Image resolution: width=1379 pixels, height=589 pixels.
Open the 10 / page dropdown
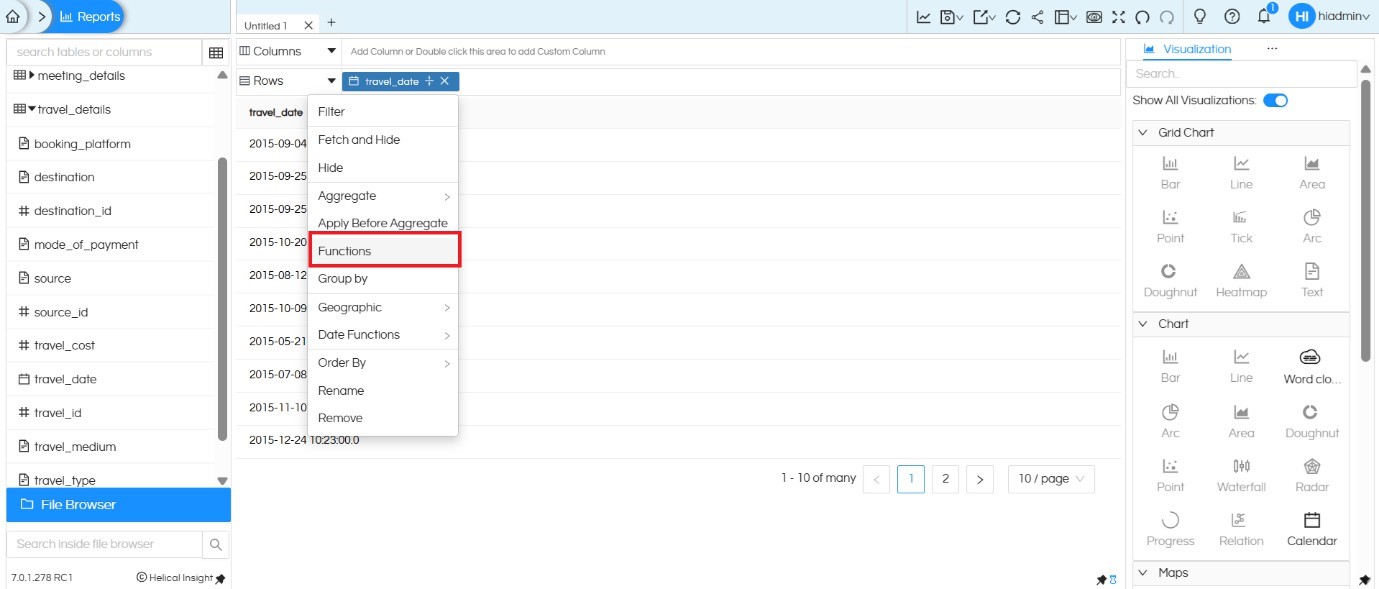coord(1051,479)
